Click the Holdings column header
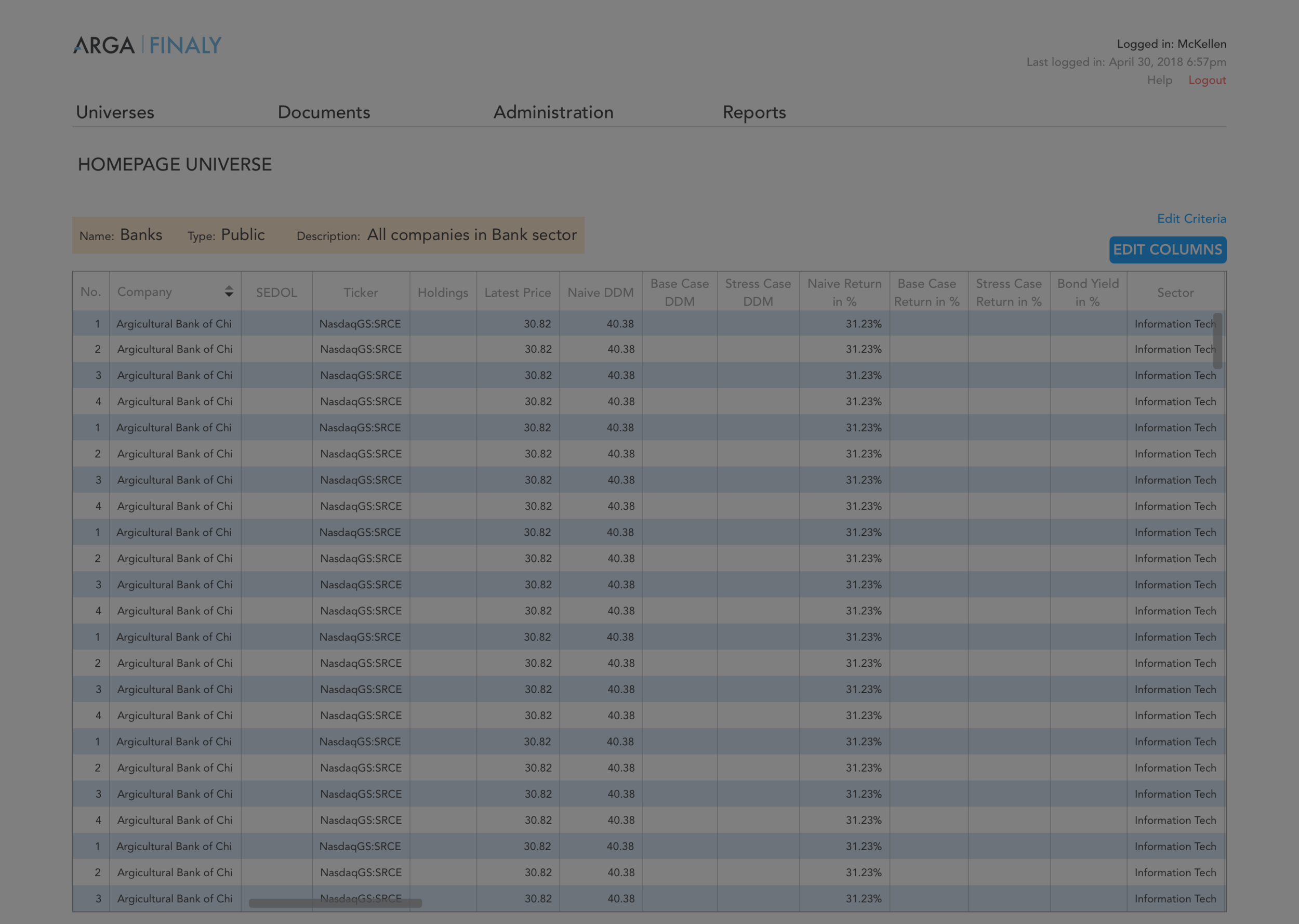Screen dimensions: 1299x924 point(443,293)
